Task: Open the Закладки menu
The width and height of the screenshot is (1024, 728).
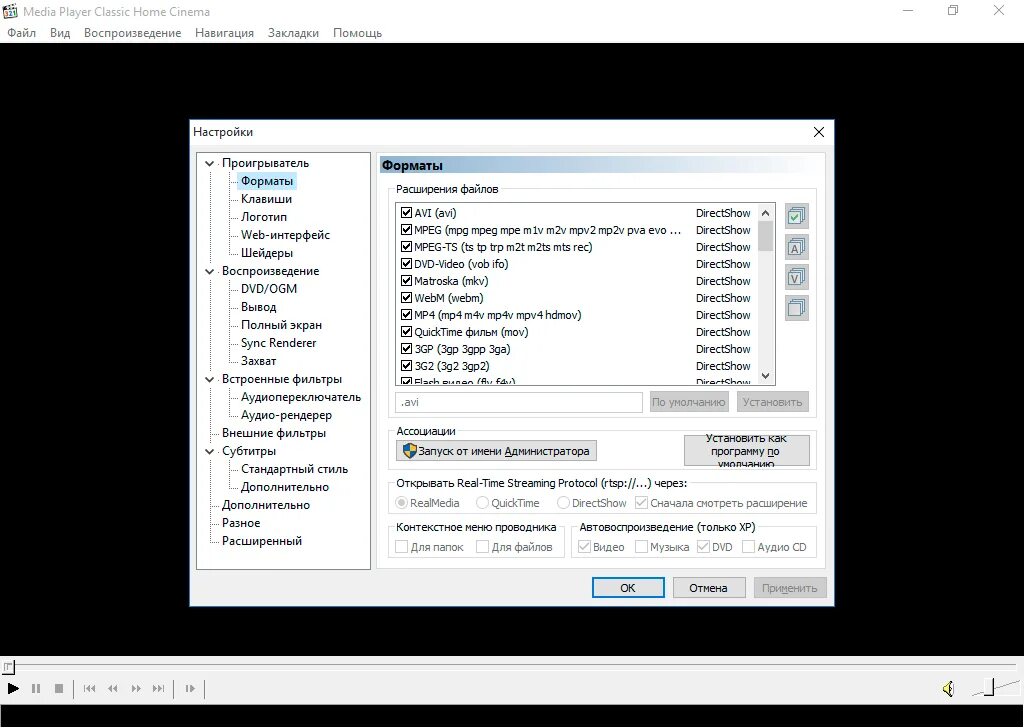Action: (x=293, y=33)
